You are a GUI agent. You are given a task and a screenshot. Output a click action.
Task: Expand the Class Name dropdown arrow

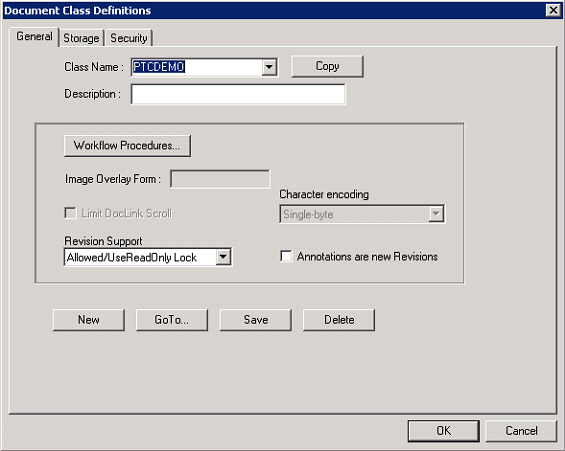[x=269, y=67]
